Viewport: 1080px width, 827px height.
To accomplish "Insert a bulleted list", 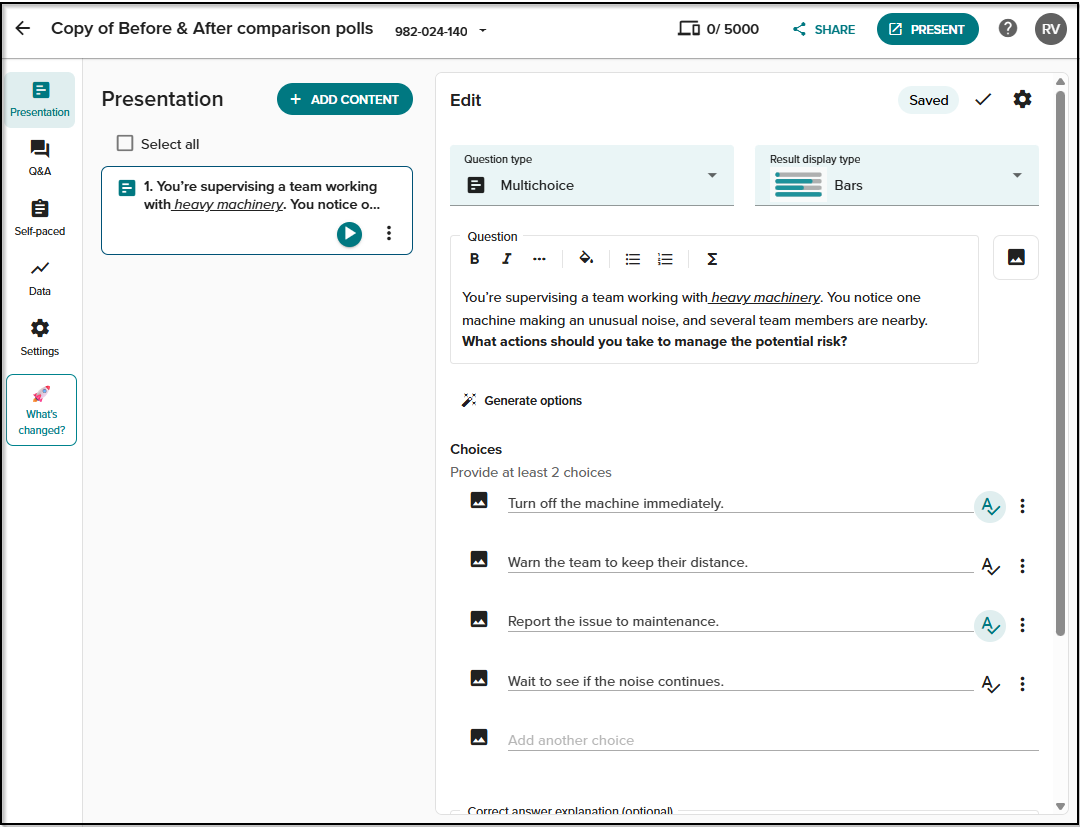I will [x=632, y=259].
